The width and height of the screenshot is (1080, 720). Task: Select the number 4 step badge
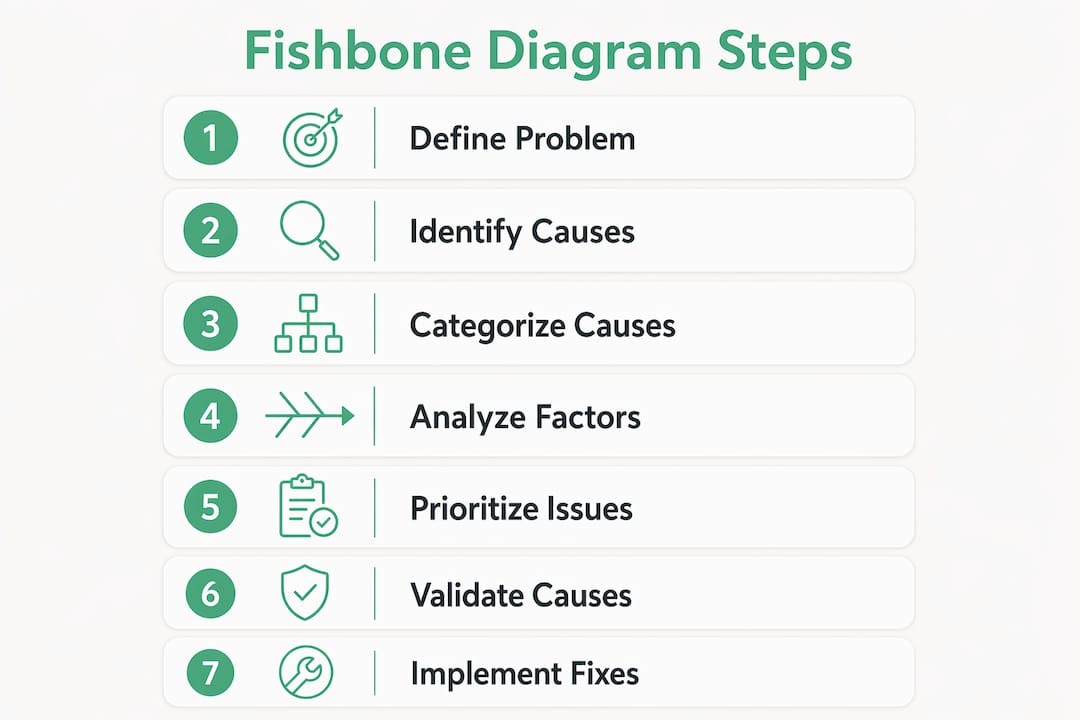[x=211, y=415]
